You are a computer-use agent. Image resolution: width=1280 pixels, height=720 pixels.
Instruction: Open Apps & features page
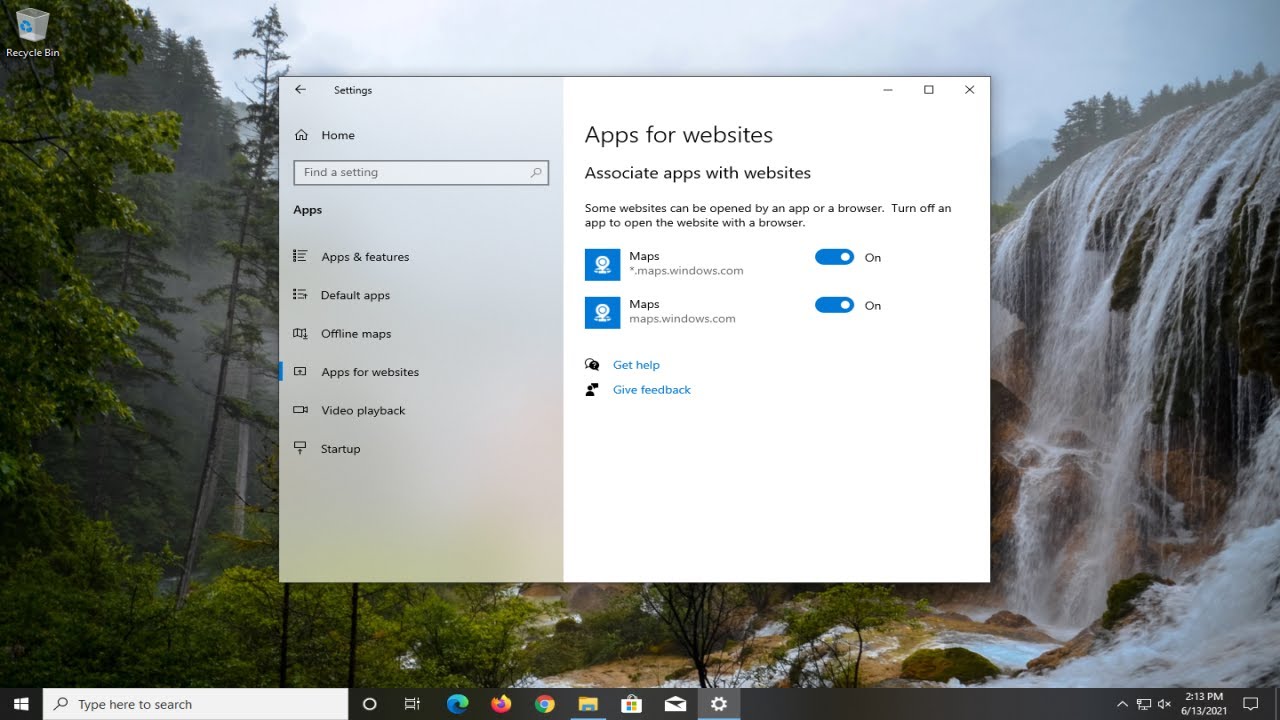tap(365, 257)
